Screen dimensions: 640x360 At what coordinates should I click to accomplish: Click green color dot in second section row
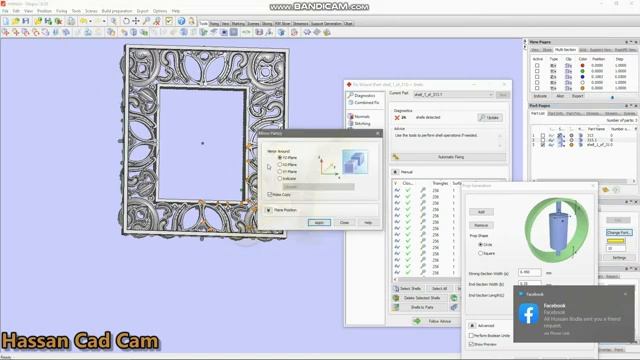582,71
